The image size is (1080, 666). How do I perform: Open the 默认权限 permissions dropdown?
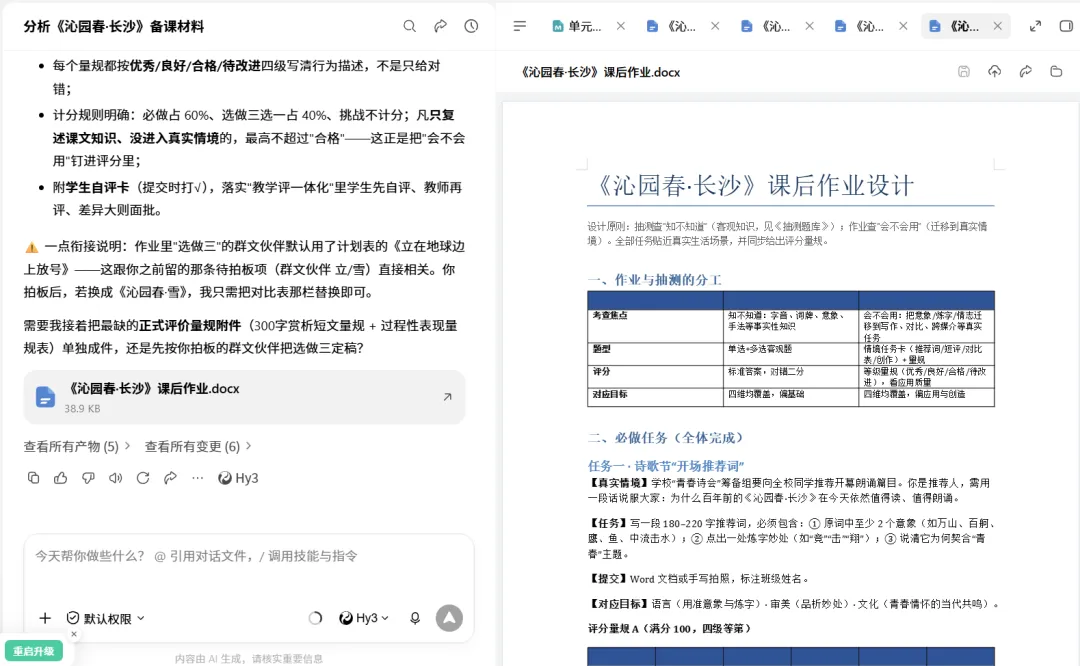coord(105,618)
